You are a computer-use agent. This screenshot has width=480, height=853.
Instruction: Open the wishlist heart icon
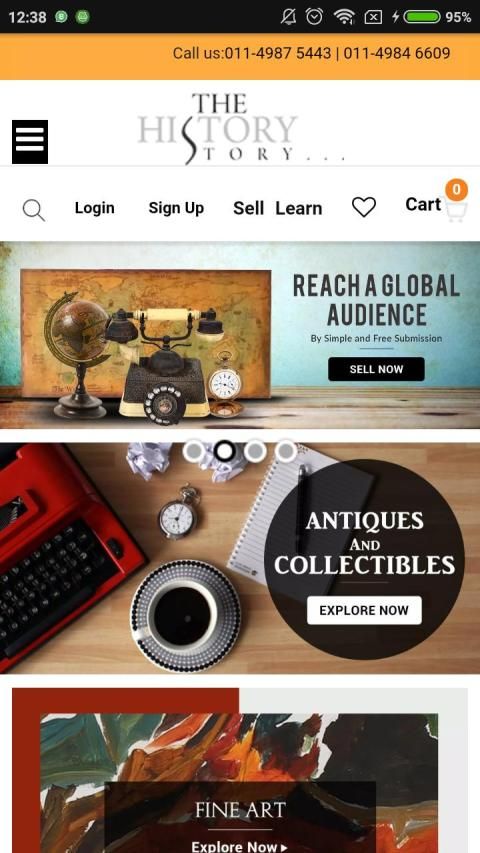[364, 207]
